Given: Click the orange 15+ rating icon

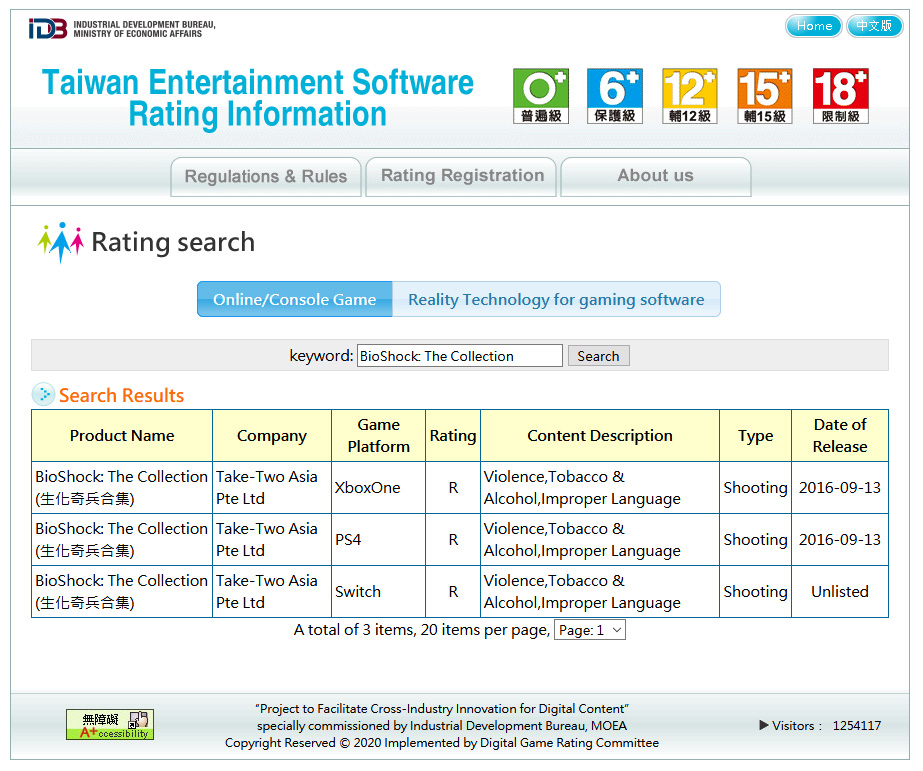Looking at the screenshot, I should pos(764,96).
